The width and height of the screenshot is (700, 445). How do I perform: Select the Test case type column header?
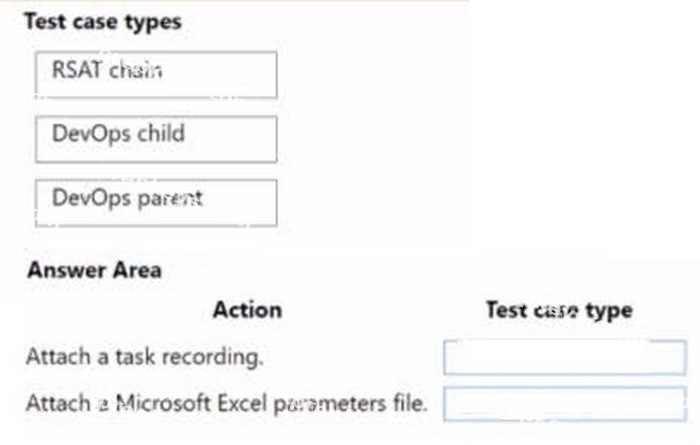559,310
